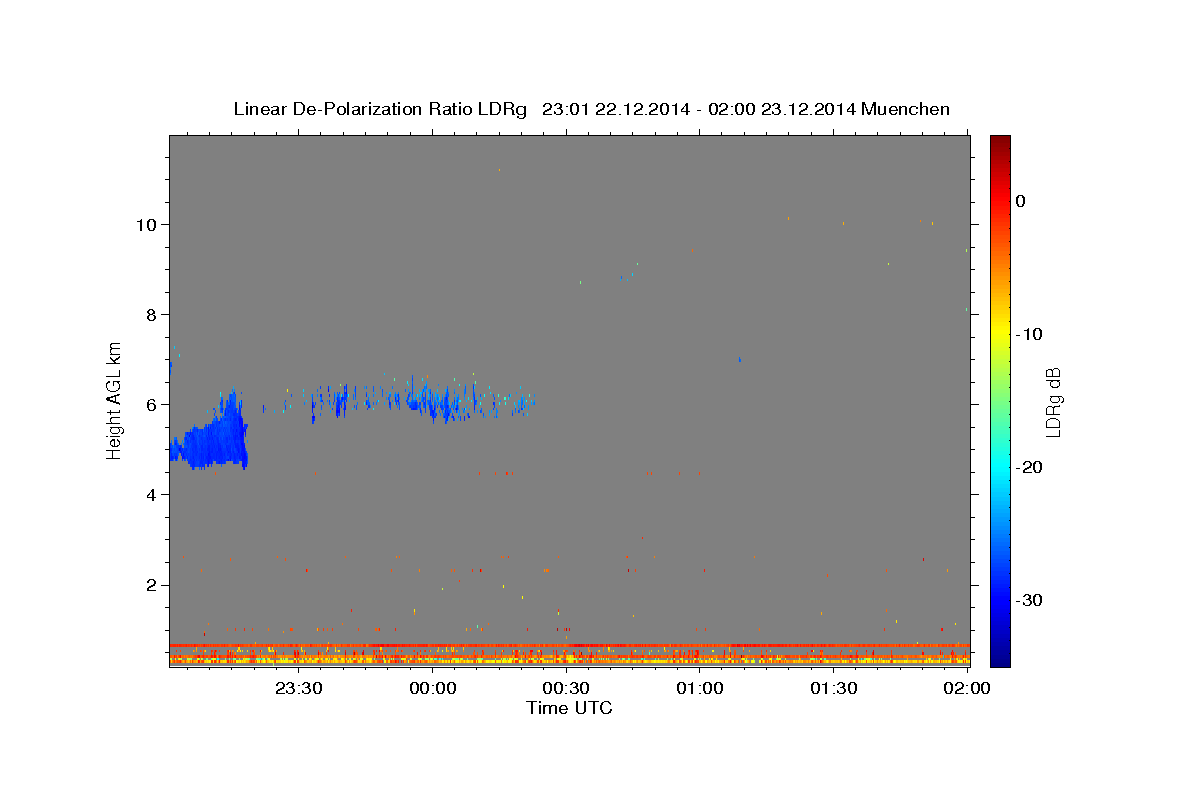Click the colorbar value 0
1200x800 pixels.
1020,201
